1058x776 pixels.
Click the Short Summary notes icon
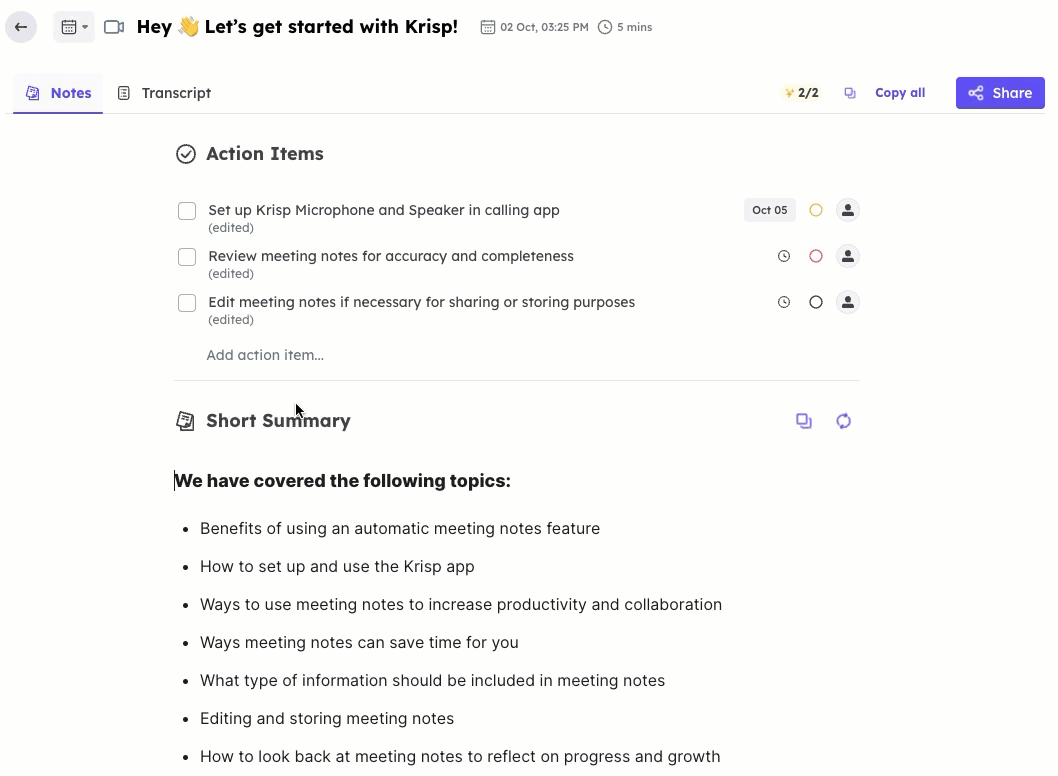[x=186, y=421]
